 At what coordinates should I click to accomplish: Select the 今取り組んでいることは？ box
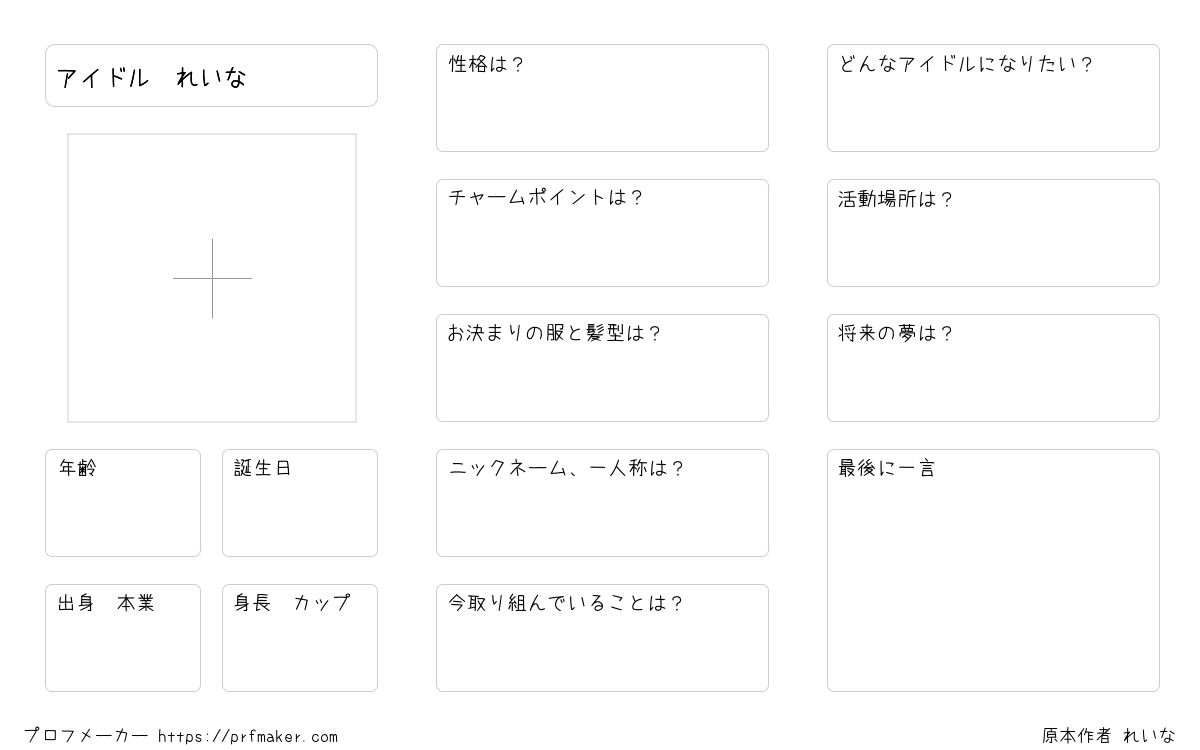point(602,638)
